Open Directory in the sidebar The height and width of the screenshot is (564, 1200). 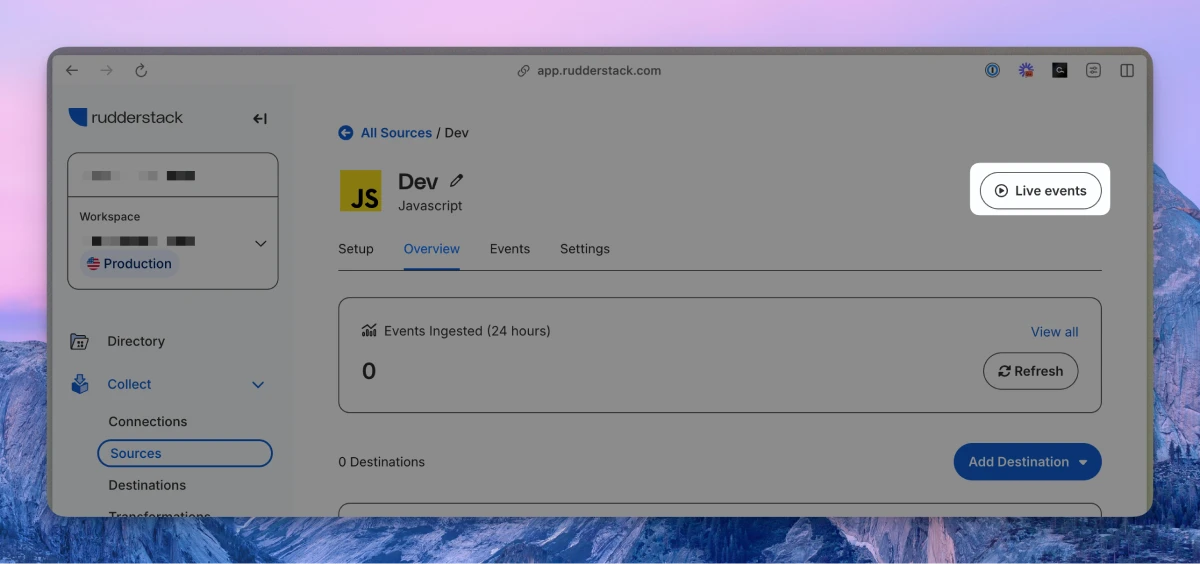point(136,342)
